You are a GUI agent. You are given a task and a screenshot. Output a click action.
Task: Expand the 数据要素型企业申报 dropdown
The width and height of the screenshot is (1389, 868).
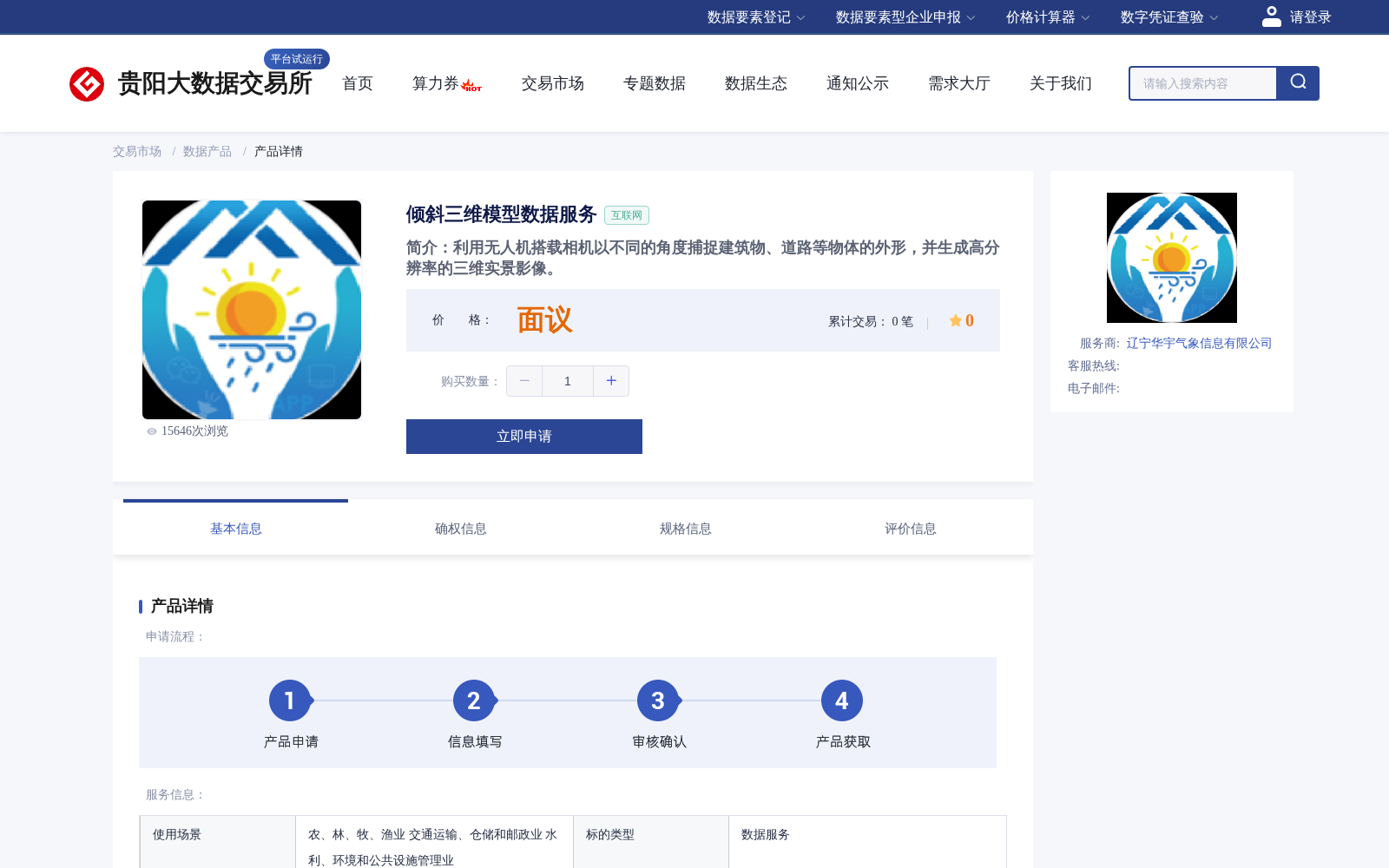tap(905, 17)
